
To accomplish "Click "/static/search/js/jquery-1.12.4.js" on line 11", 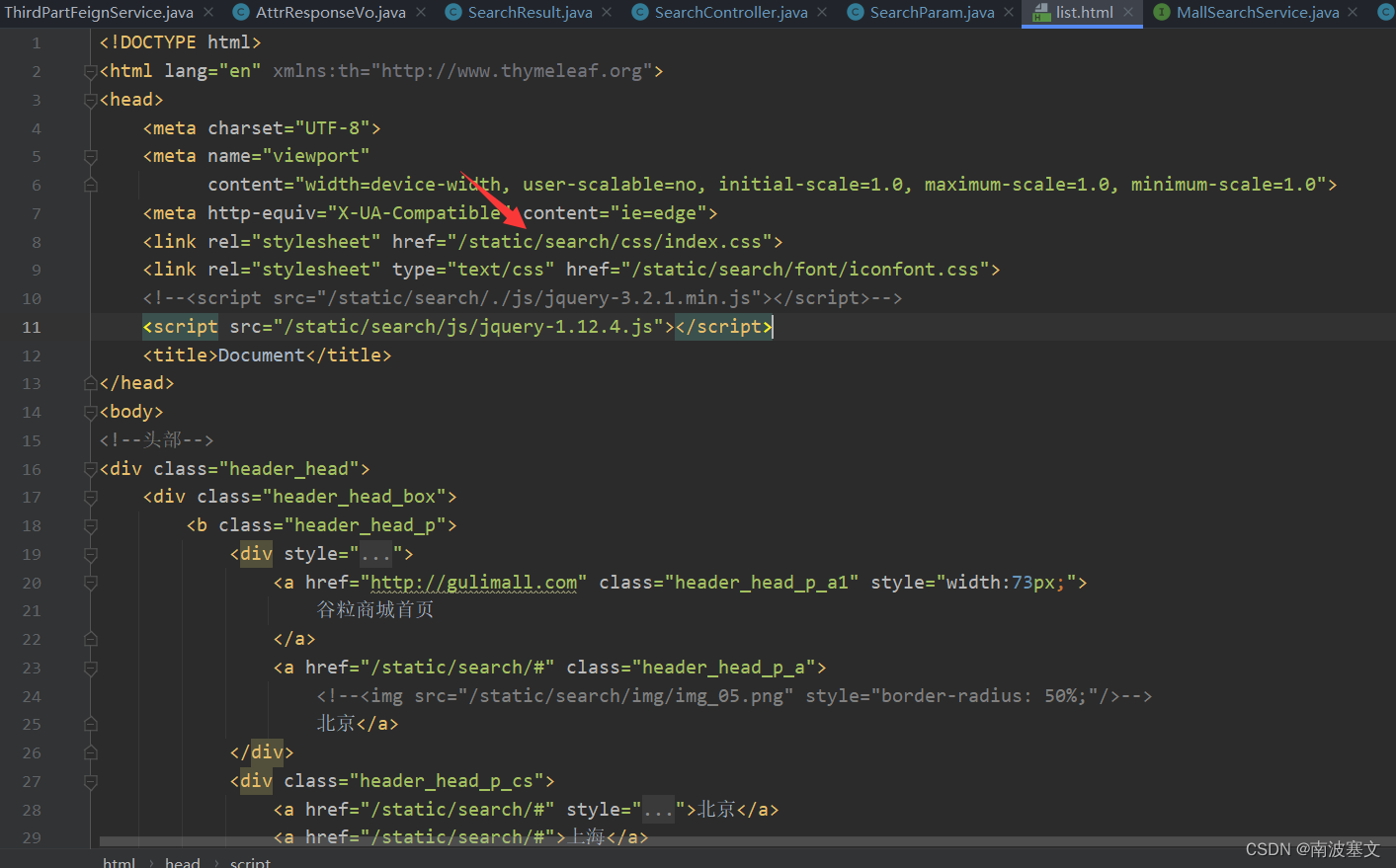I will click(x=468, y=327).
